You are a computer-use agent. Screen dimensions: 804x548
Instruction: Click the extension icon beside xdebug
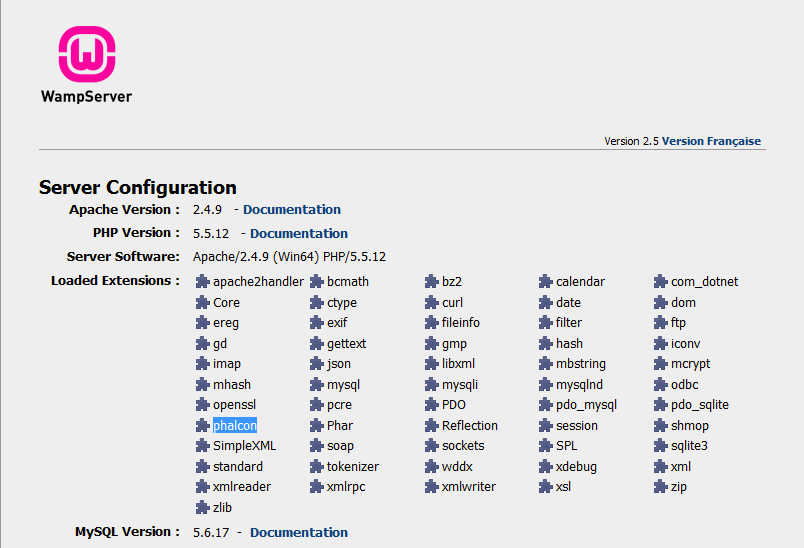[546, 467]
